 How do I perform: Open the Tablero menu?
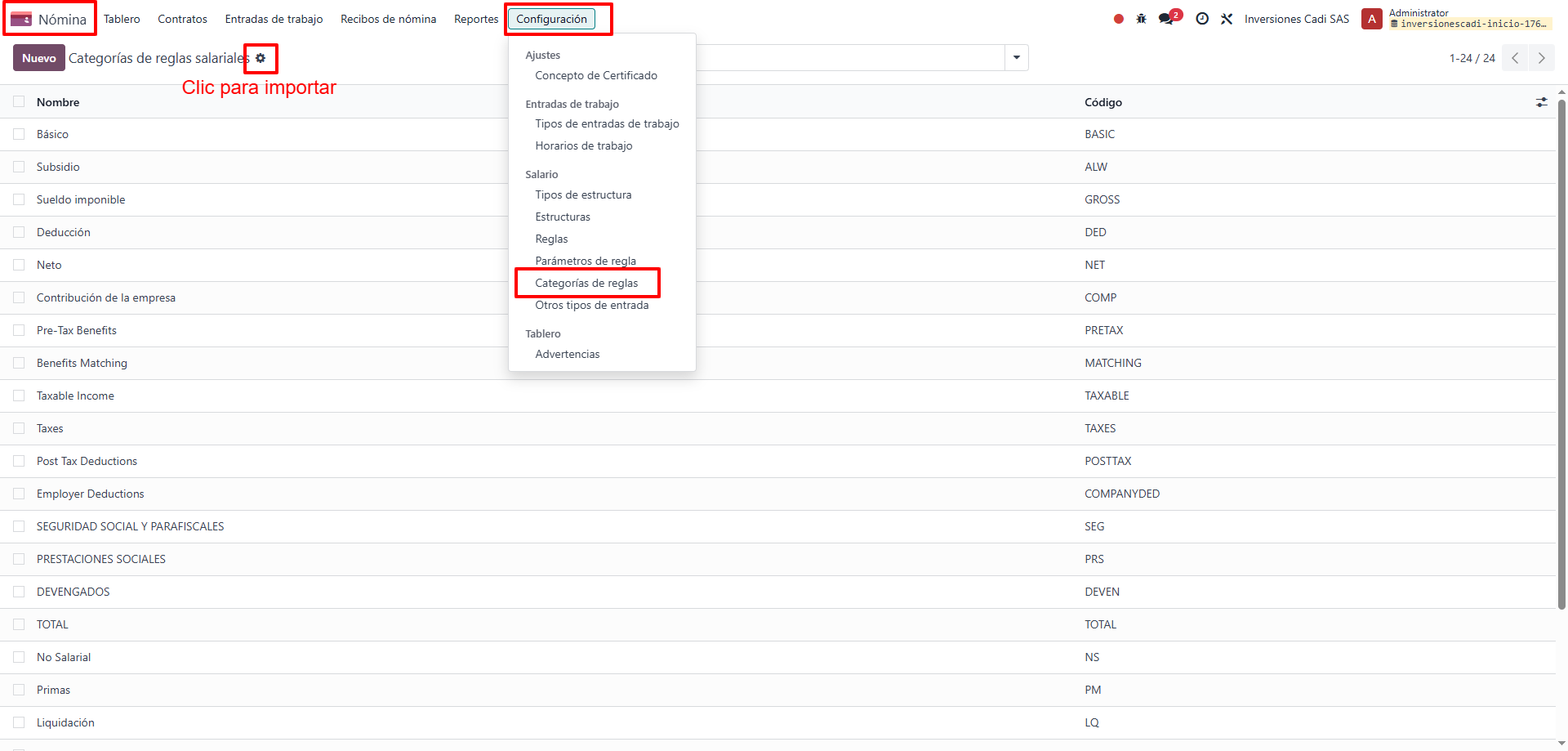122,19
